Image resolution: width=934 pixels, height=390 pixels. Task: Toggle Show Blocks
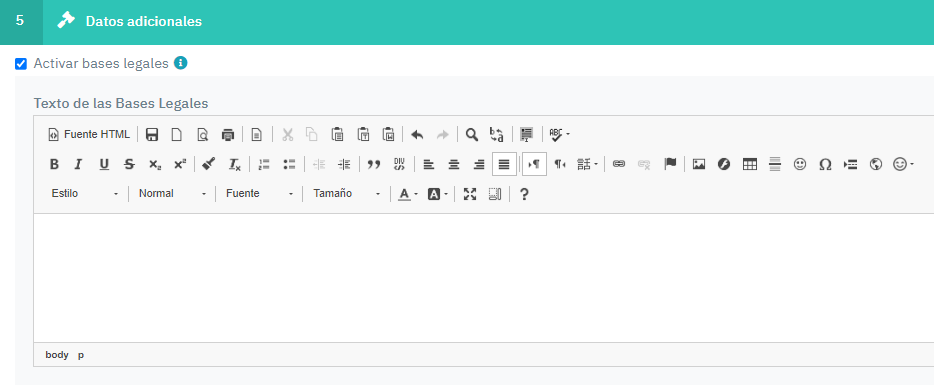496,194
